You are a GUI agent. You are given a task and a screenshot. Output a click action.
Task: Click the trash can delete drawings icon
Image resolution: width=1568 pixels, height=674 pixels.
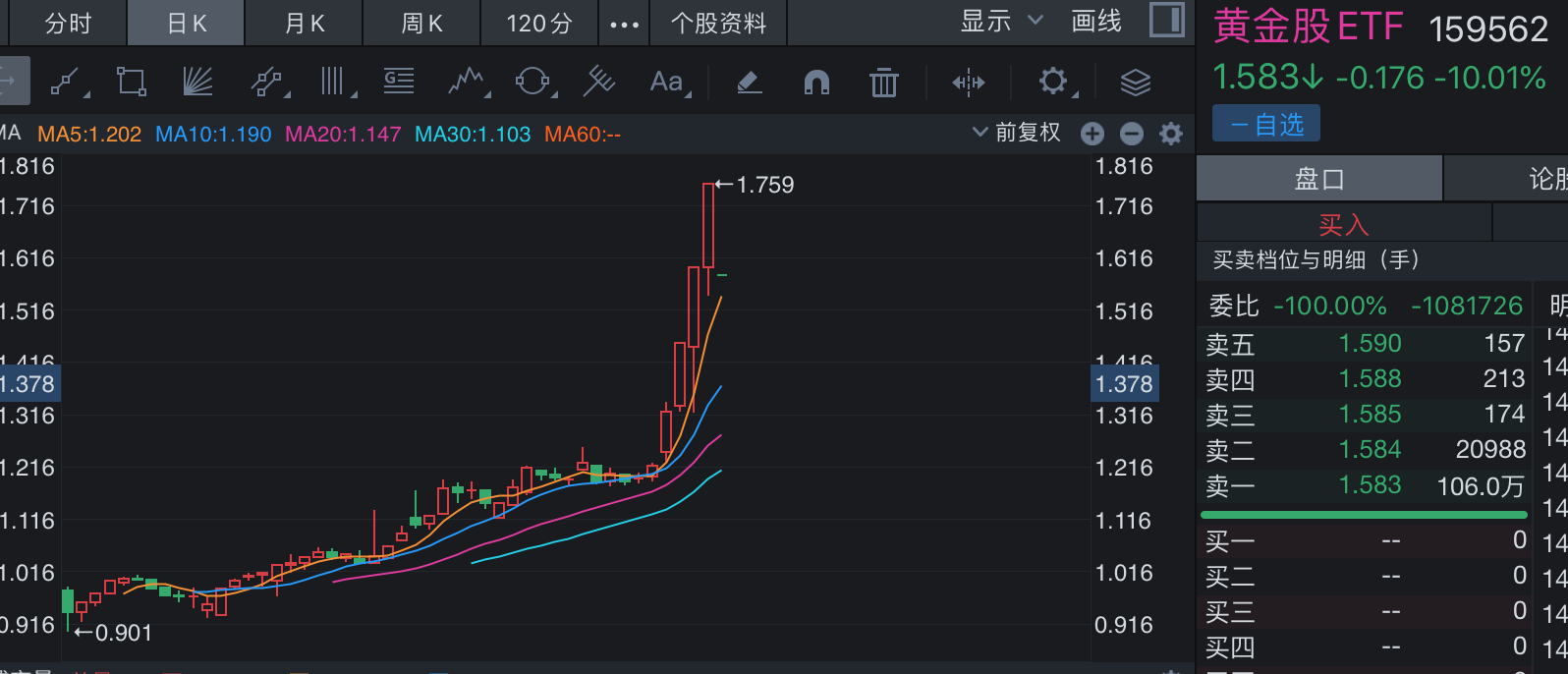pos(884,83)
